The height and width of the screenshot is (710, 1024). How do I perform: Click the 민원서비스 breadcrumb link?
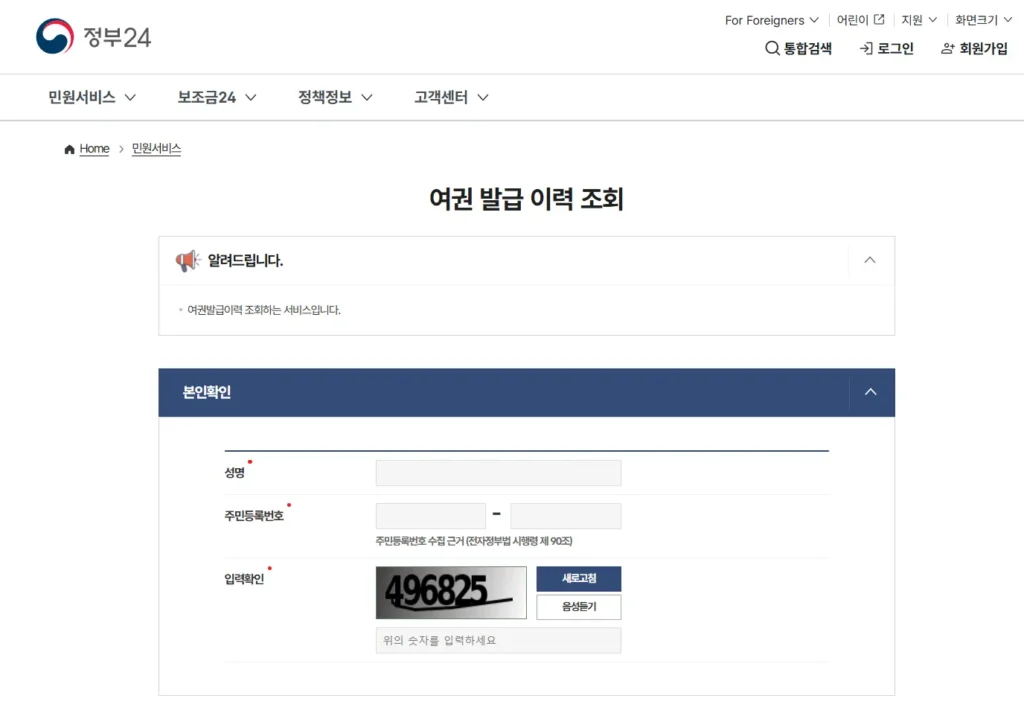(156, 149)
